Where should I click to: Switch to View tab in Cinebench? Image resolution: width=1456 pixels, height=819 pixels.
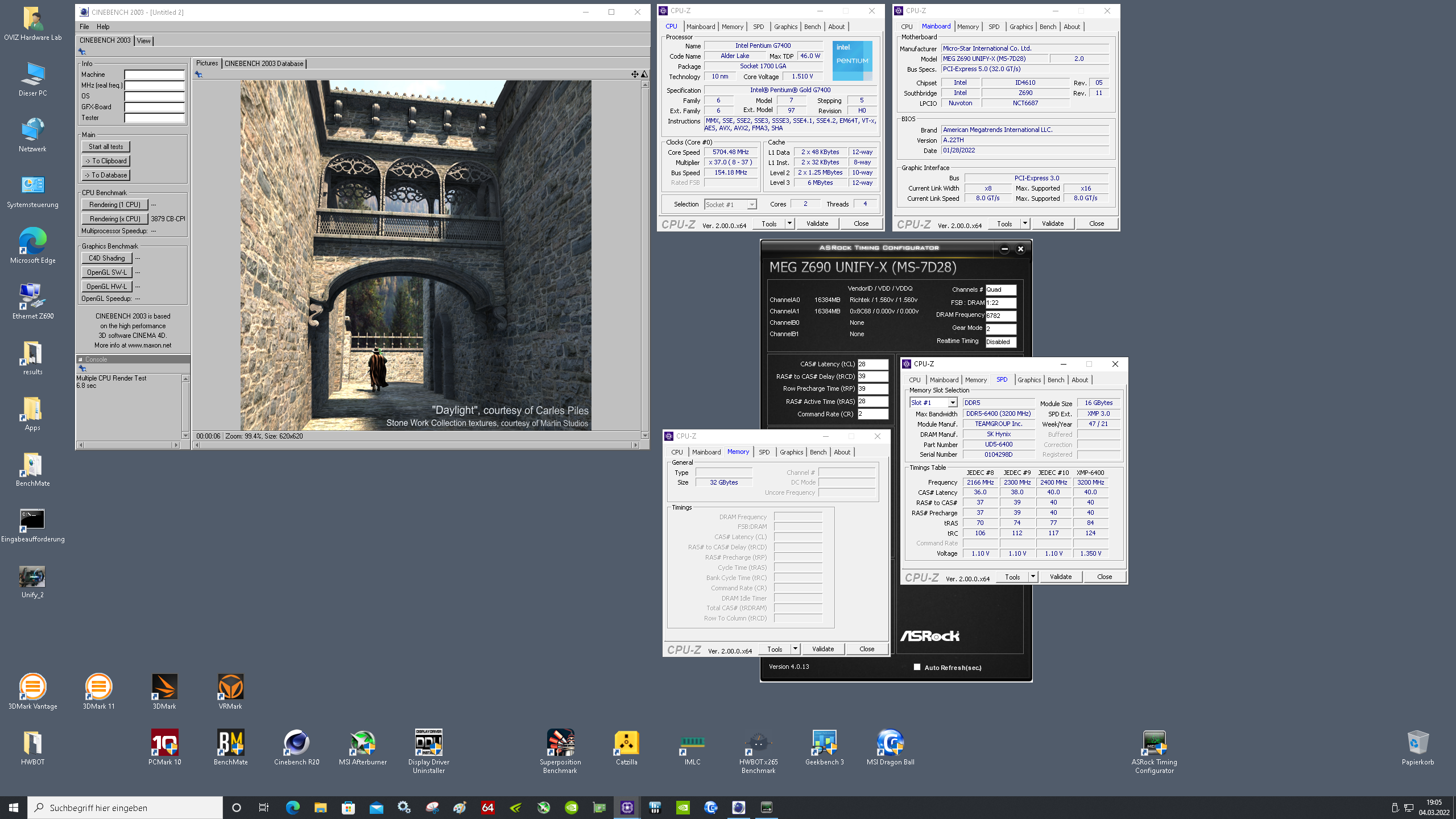[144, 41]
